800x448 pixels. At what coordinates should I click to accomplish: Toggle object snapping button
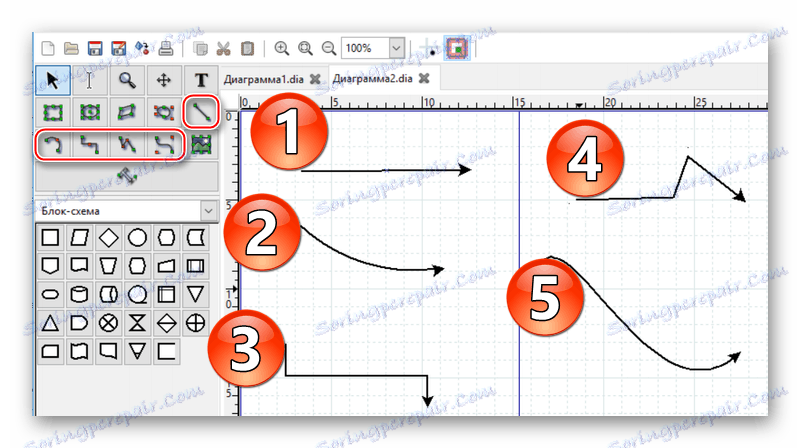(458, 48)
